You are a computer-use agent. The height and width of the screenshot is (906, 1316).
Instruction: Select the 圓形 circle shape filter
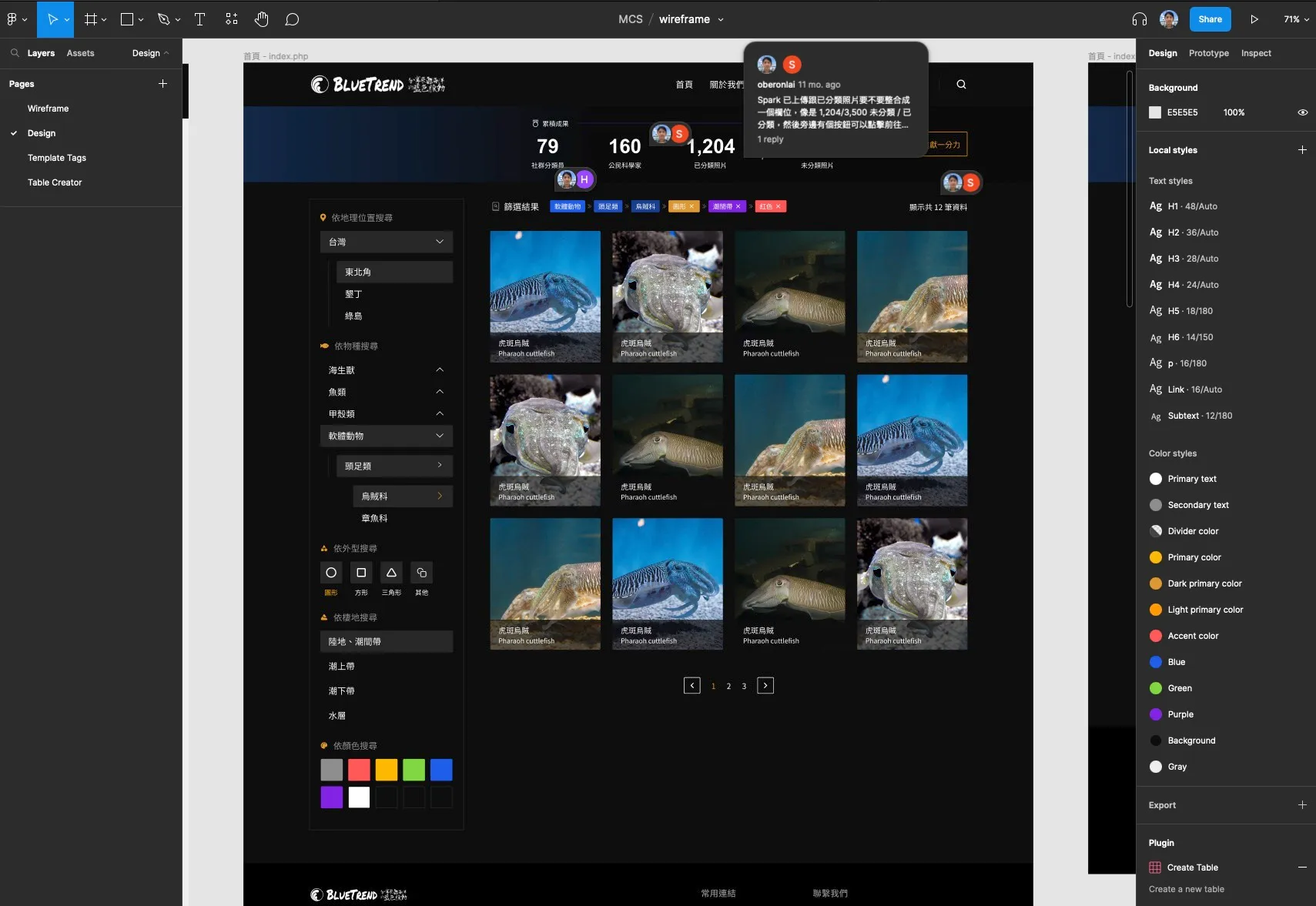(x=330, y=573)
